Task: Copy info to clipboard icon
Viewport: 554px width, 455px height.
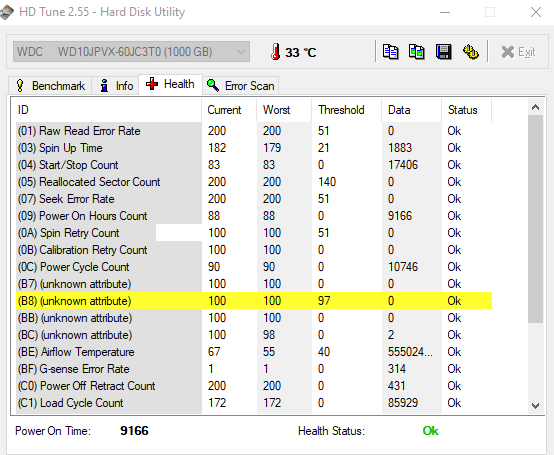Action: pos(390,52)
